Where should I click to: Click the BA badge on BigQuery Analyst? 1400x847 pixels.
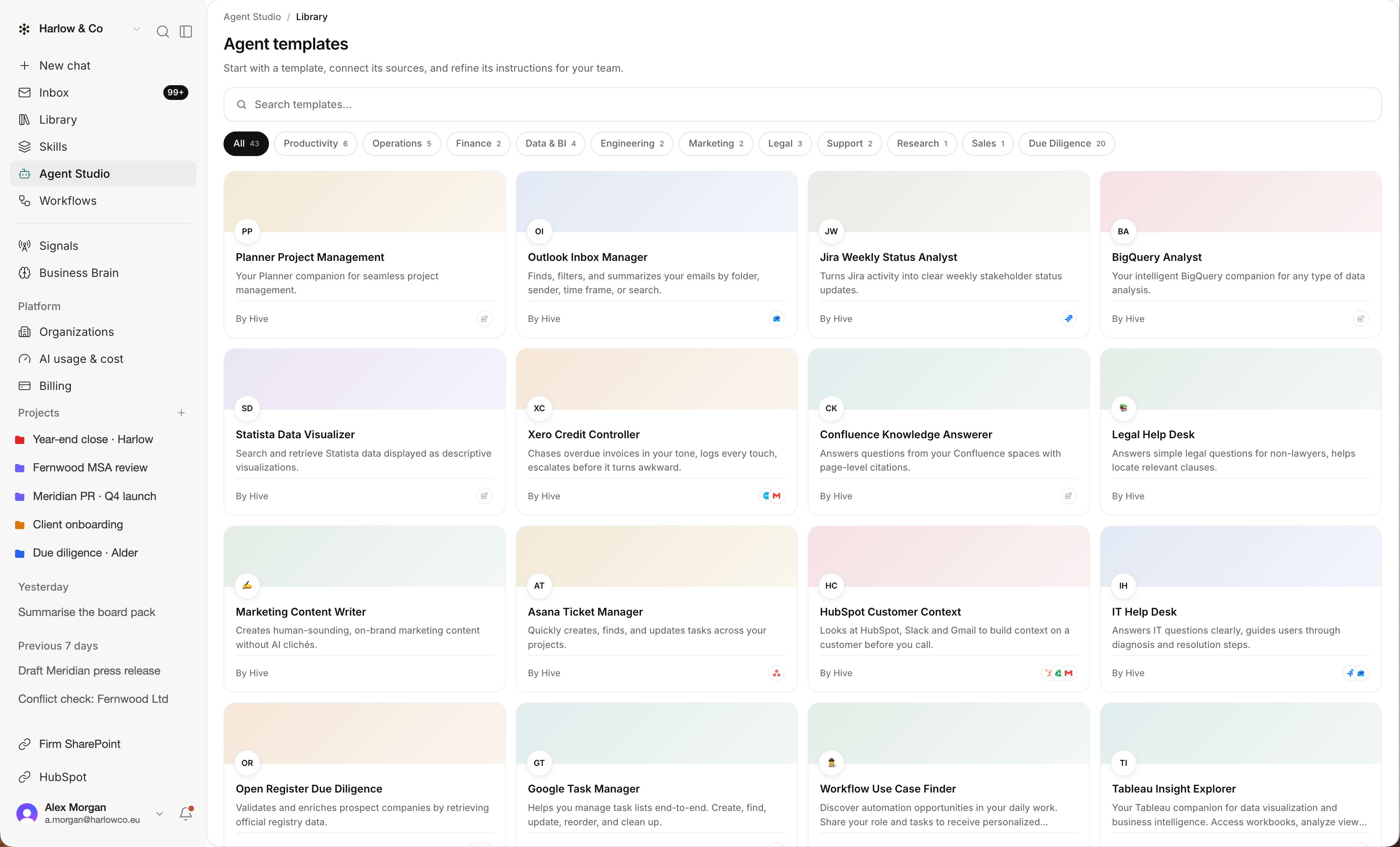(x=1123, y=231)
